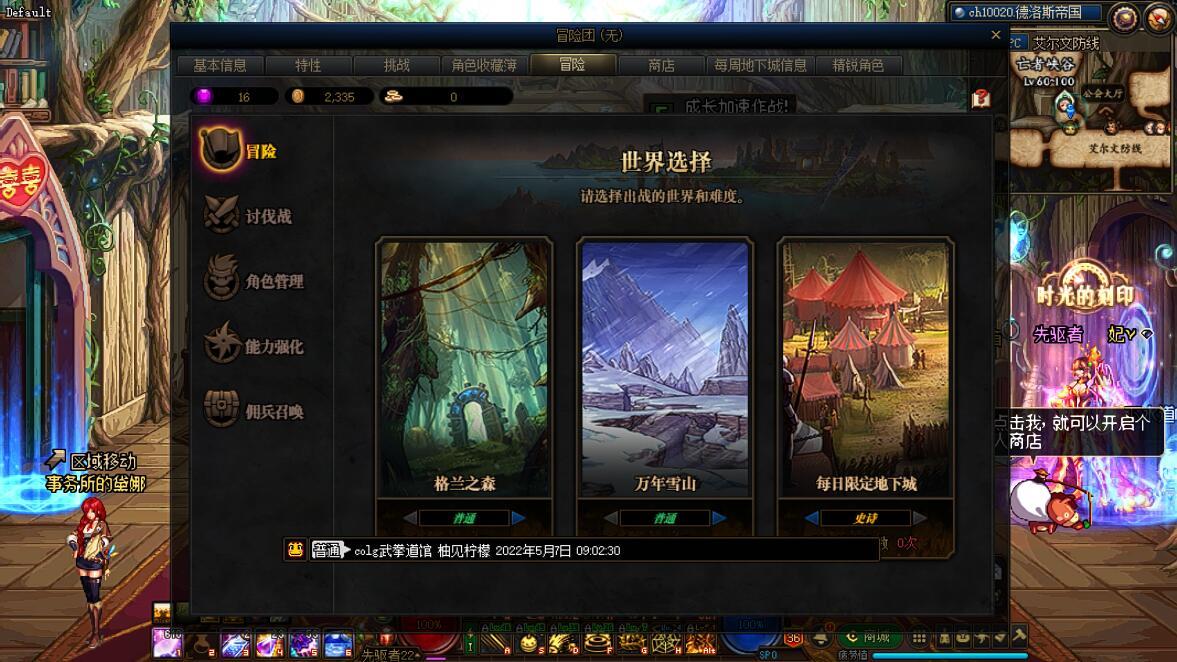Open the 时光的刻印 event banner
Viewport: 1177px width, 662px height.
pyautogui.click(x=1085, y=294)
